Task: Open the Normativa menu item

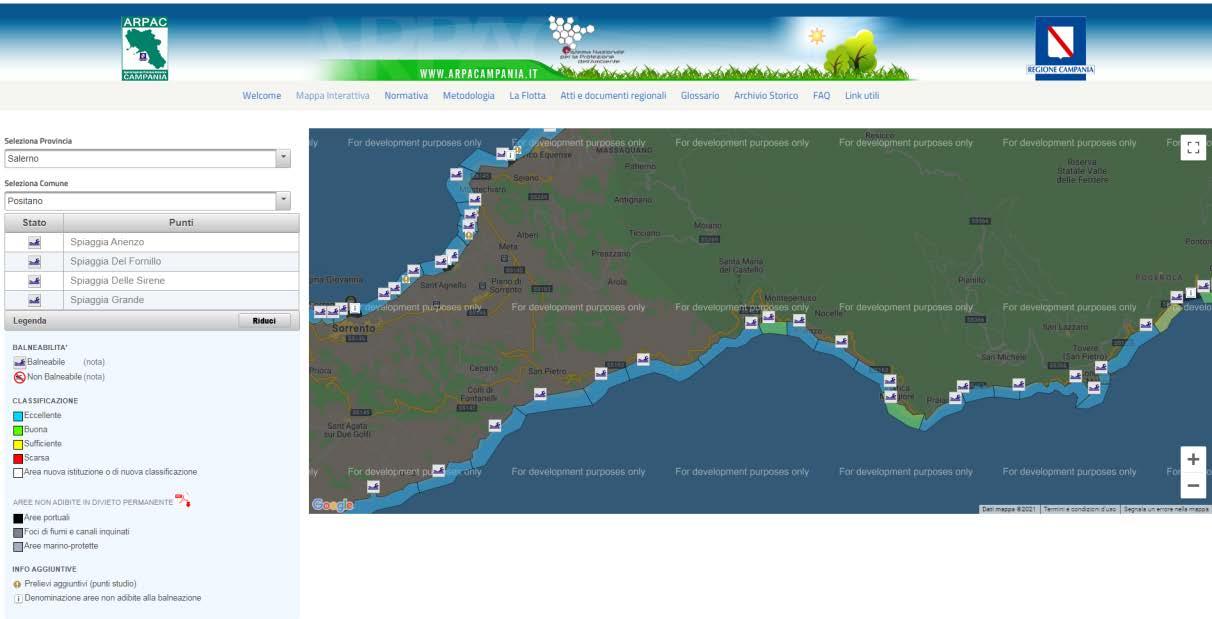Action: (406, 96)
